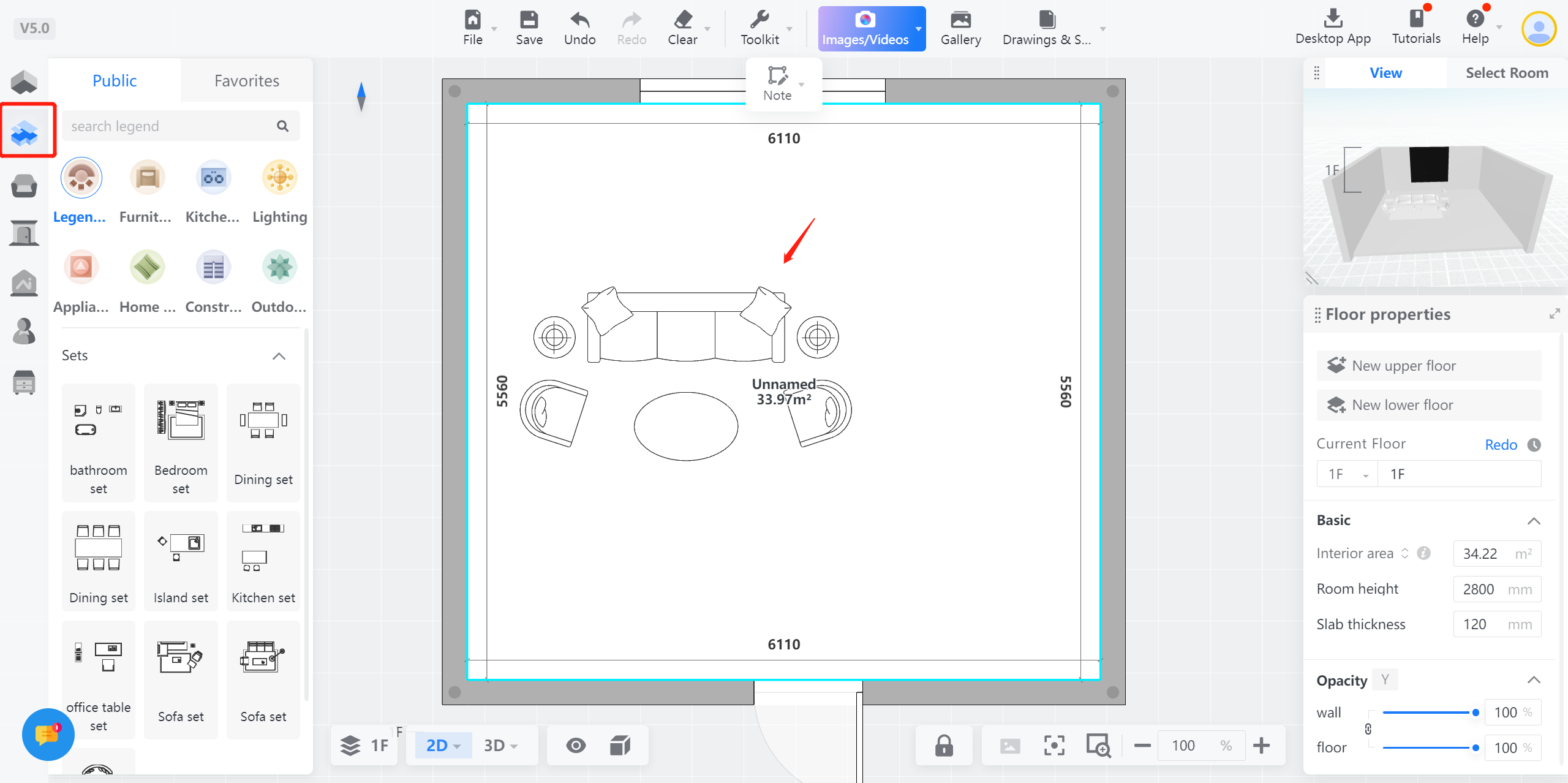Screen dimensions: 1568x783
Task: Open the Current Floor 1F dropdown
Action: point(1347,474)
